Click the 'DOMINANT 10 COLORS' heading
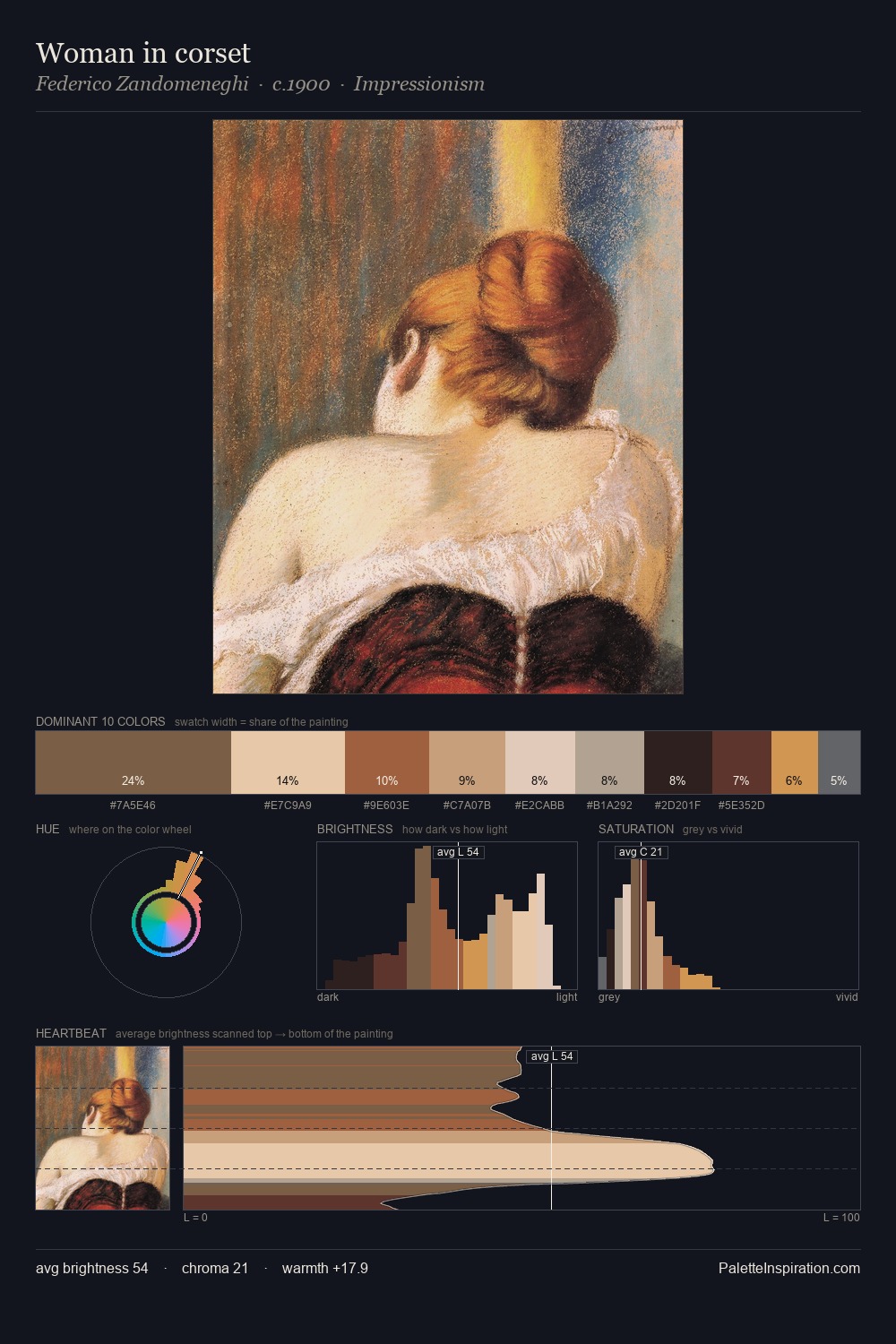The height and width of the screenshot is (1344, 896). (100, 721)
